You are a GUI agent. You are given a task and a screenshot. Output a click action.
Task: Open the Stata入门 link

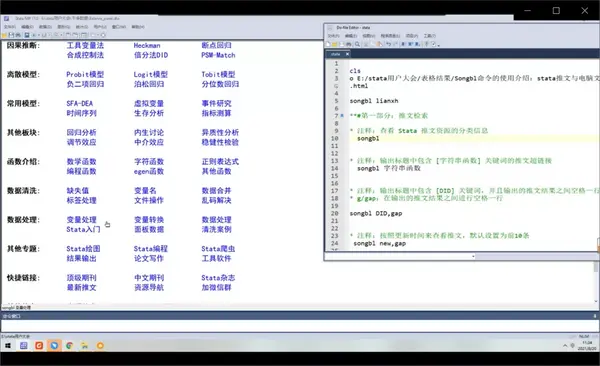coord(83,229)
